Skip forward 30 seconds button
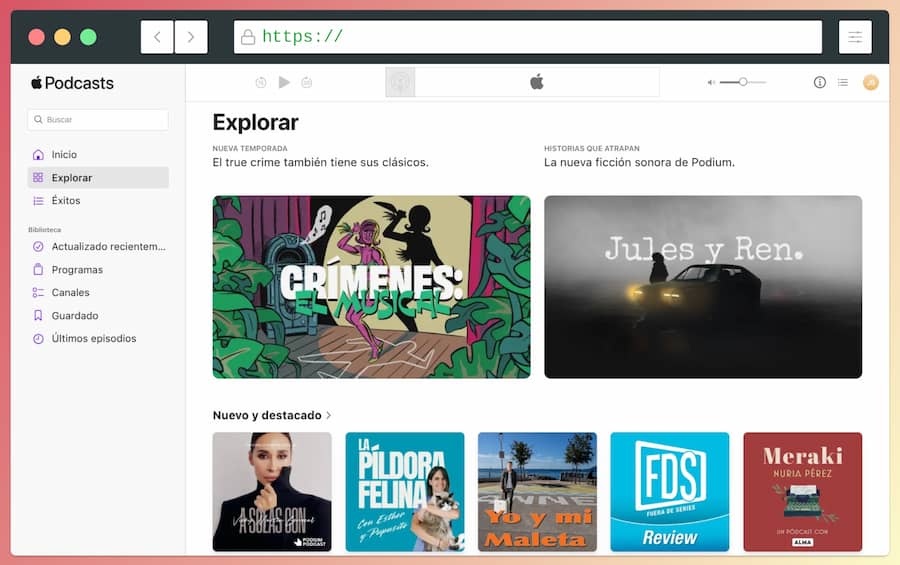900x565 pixels. point(307,83)
